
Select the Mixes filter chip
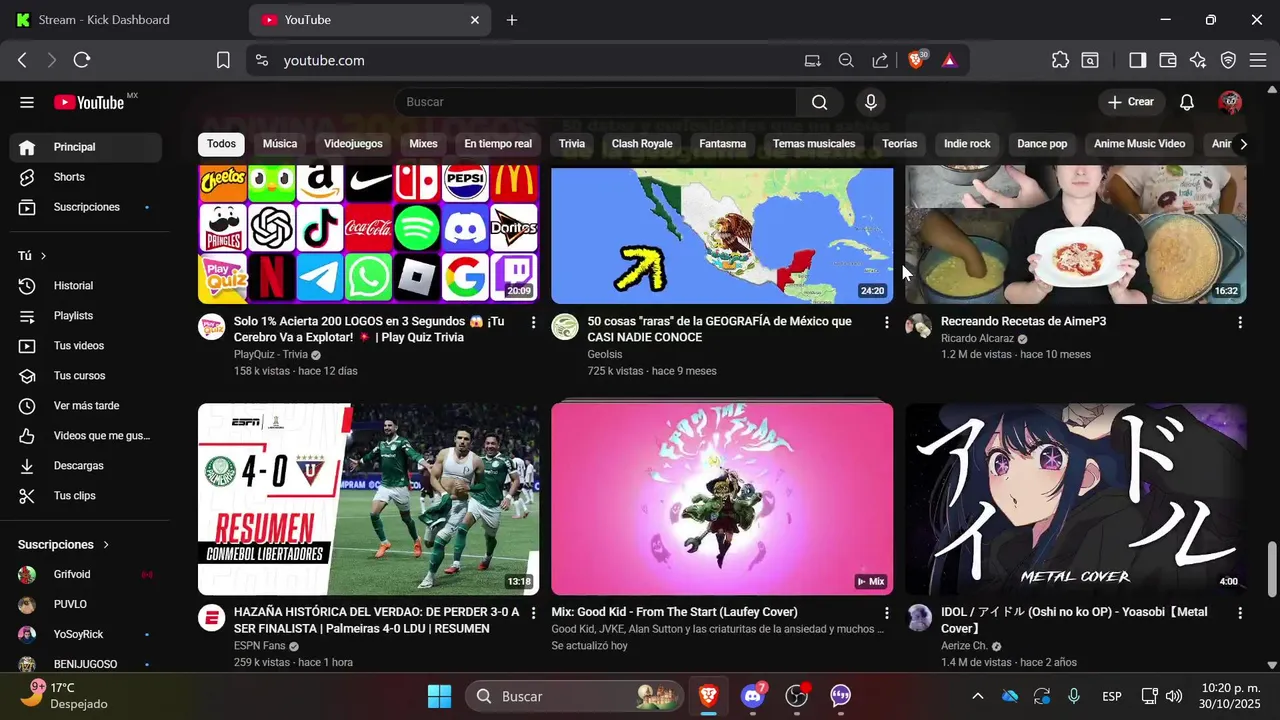423,144
